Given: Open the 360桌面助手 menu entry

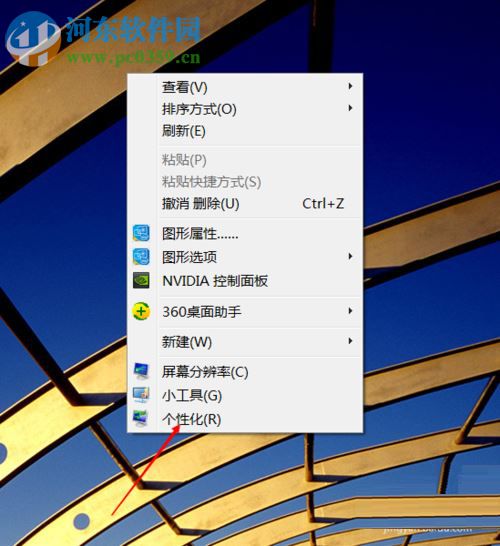Looking at the screenshot, I should tap(245, 311).
